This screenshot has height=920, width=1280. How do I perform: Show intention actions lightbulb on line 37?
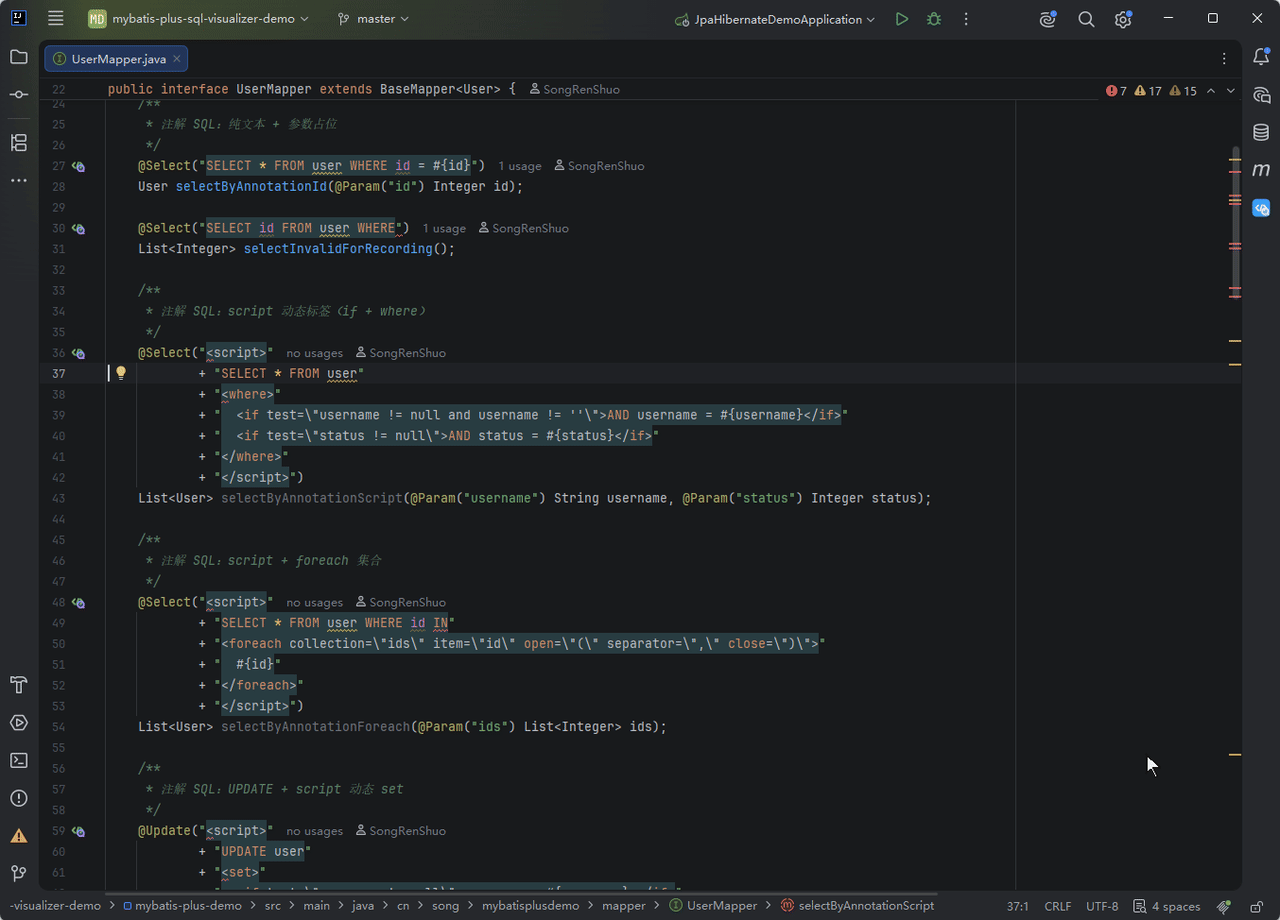pos(121,373)
